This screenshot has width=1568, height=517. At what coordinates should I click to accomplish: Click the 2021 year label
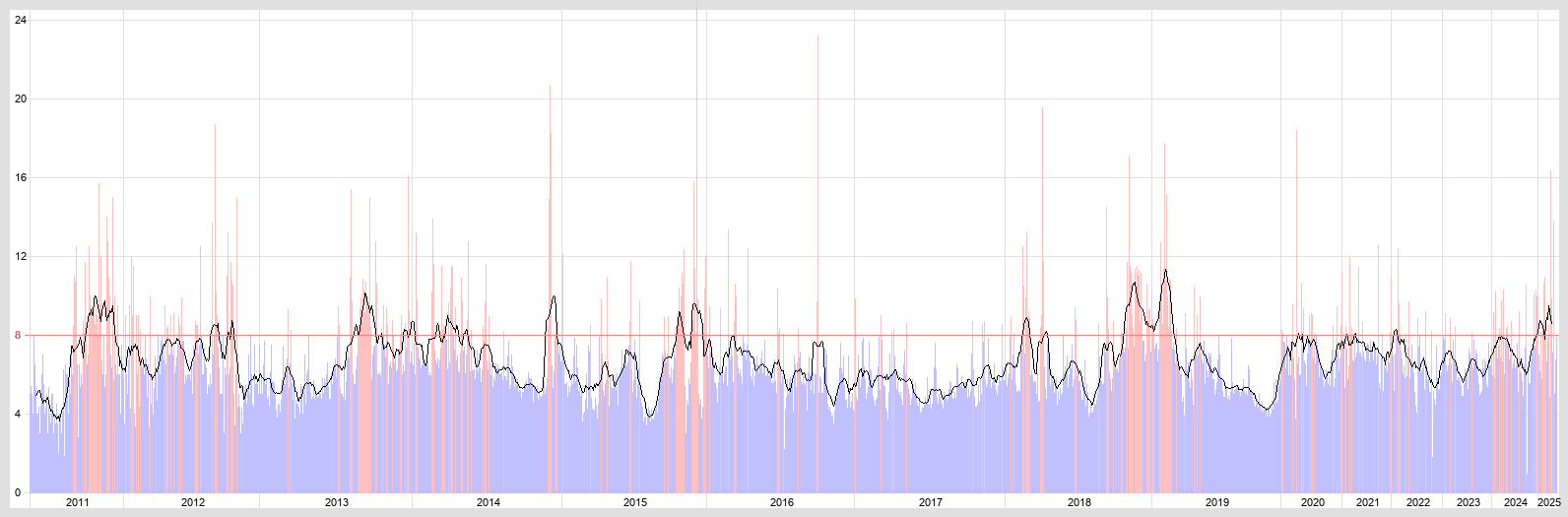click(x=1368, y=502)
